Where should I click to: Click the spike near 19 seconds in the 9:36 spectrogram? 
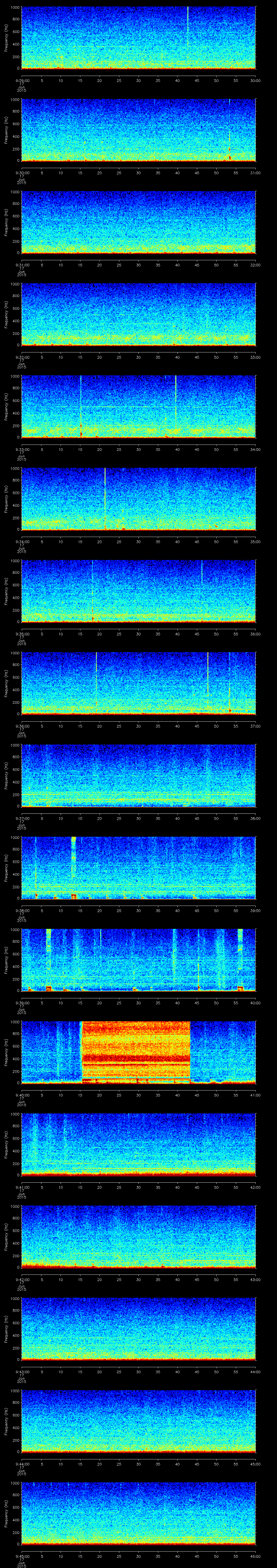coord(96,676)
